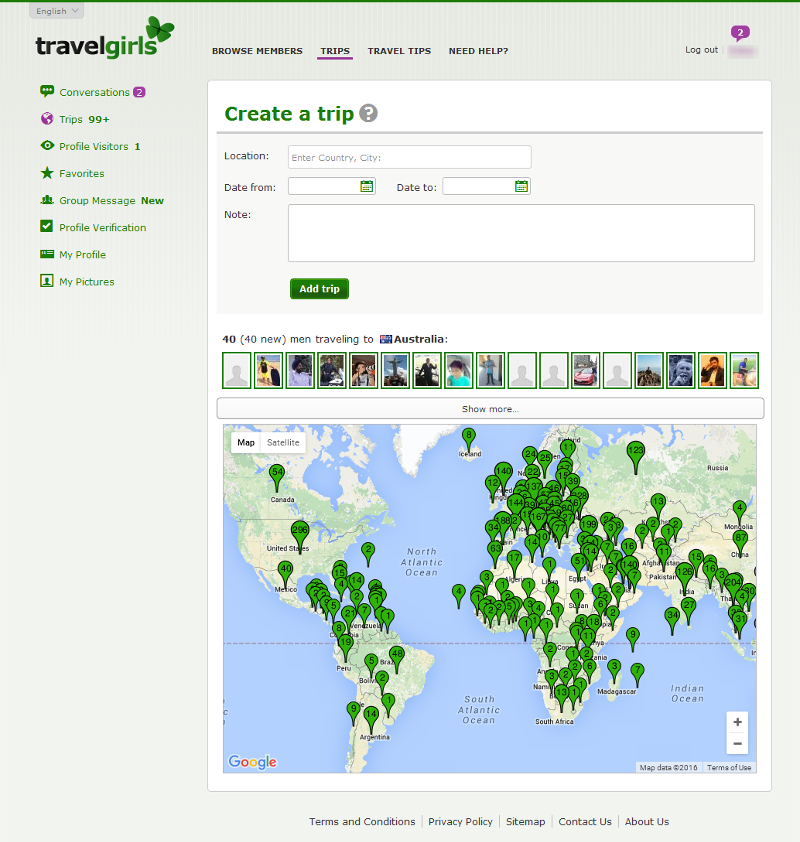Click Show more button
The image size is (800, 842).
coord(490,409)
